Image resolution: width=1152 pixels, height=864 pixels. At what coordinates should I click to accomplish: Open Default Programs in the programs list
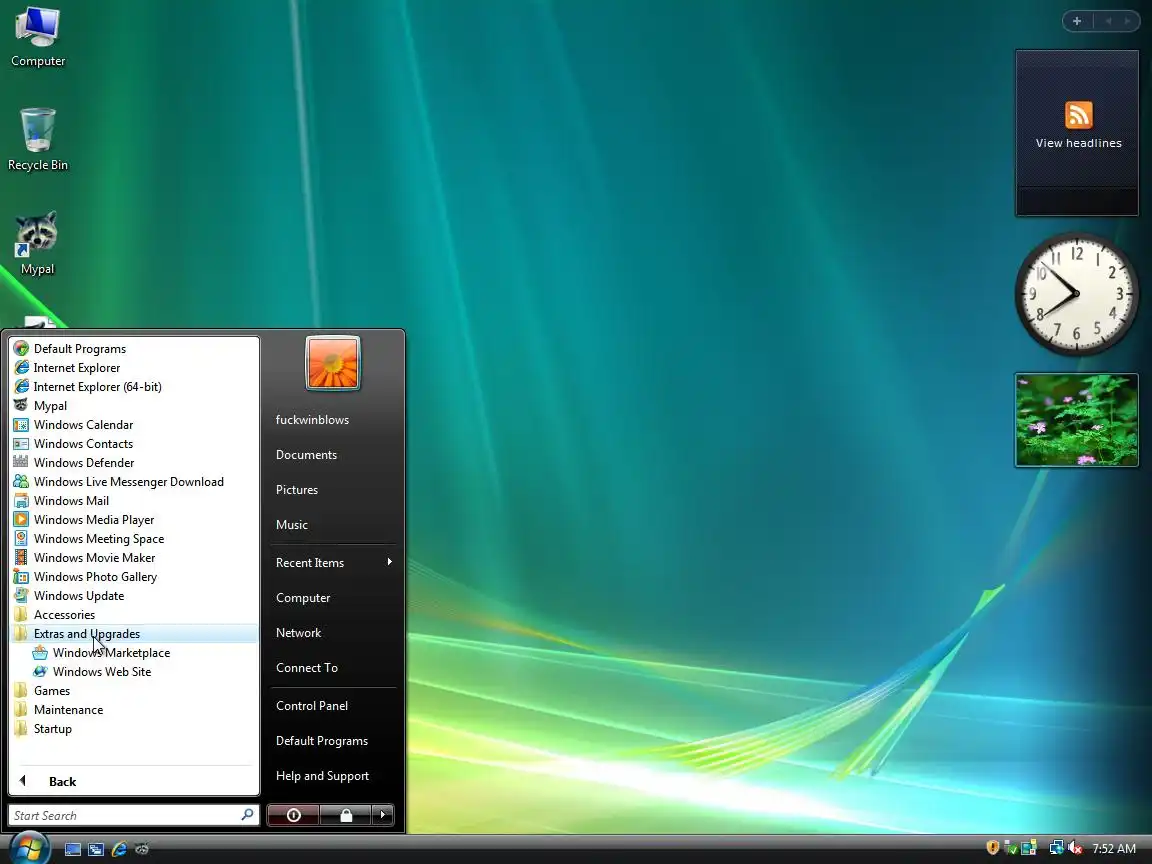134,348
